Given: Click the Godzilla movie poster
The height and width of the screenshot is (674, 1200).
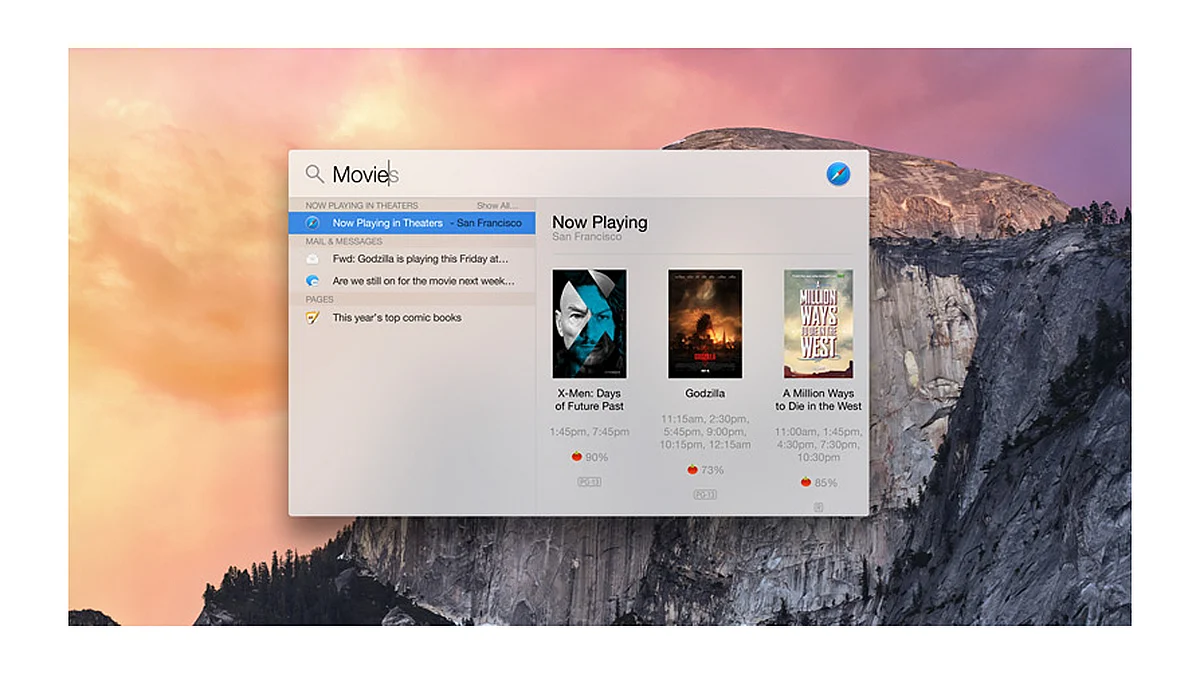Looking at the screenshot, I should (705, 324).
